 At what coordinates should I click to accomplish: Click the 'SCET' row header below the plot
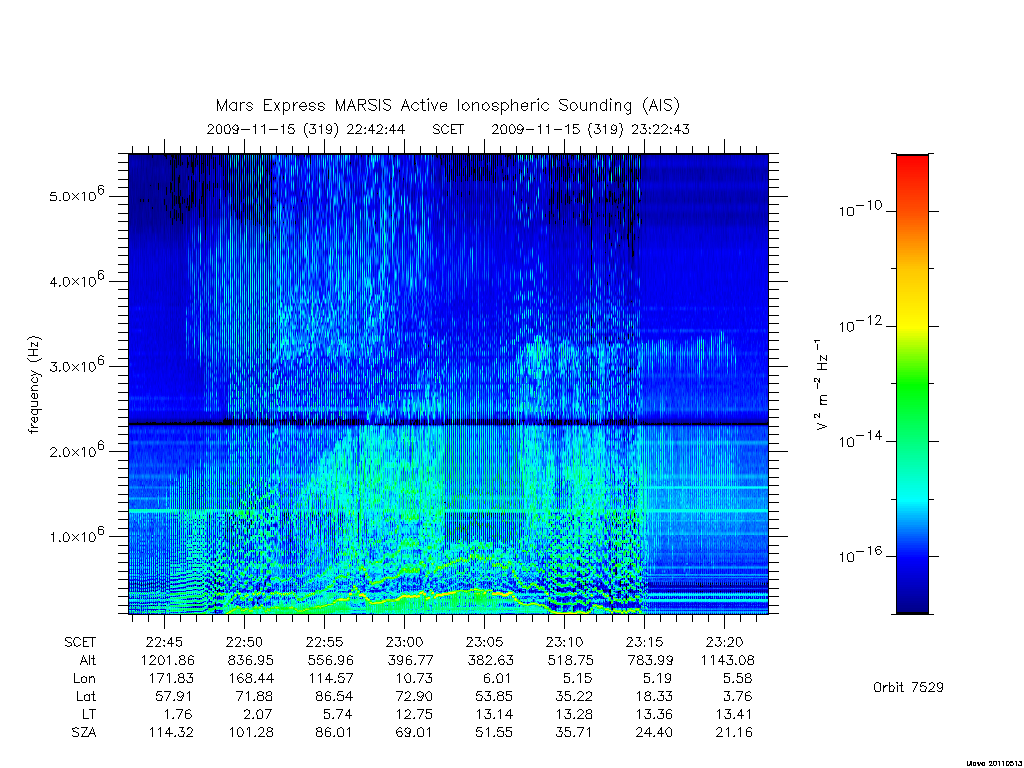(x=80, y=642)
